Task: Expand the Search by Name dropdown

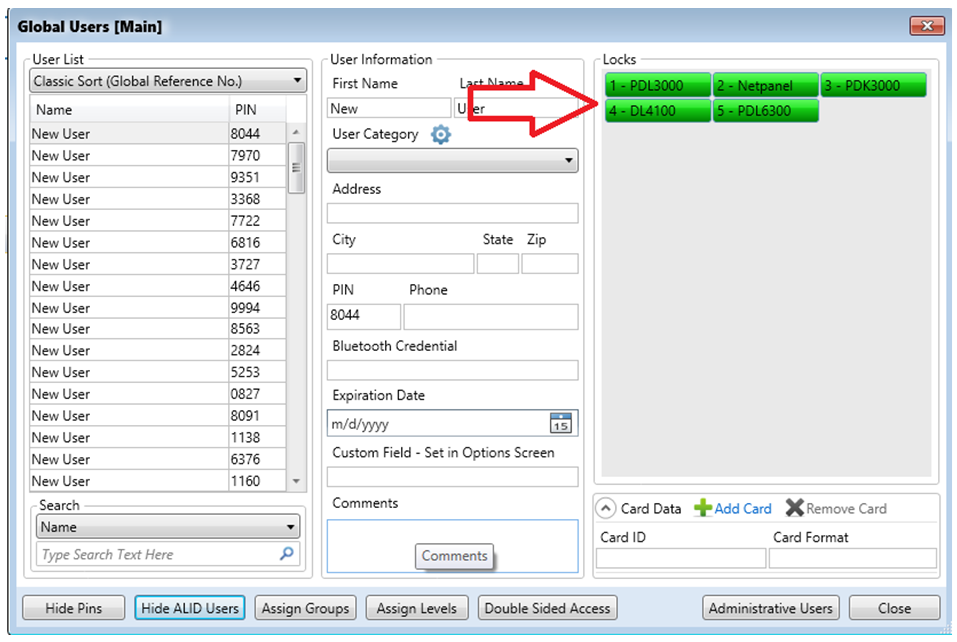Action: pyautogui.click(x=168, y=527)
